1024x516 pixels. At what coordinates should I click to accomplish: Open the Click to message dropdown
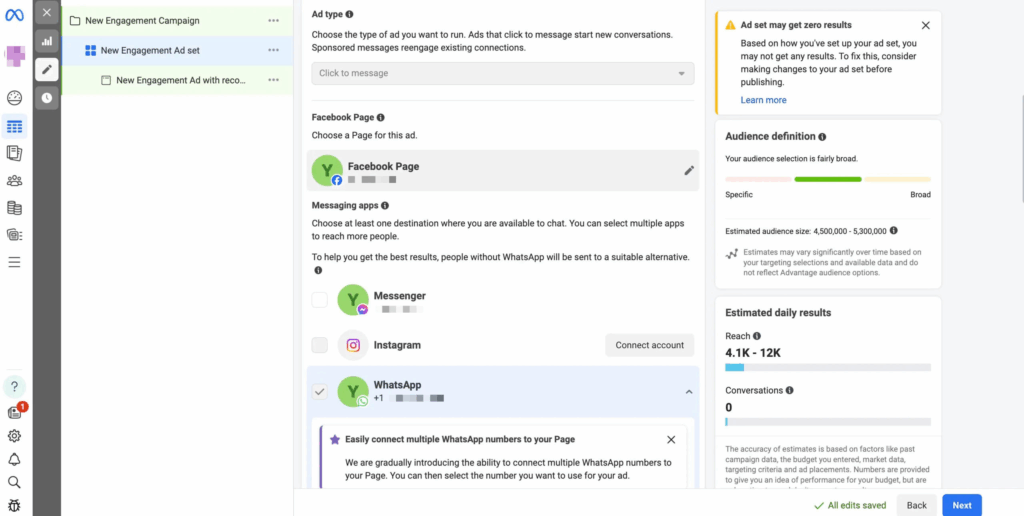coord(502,73)
